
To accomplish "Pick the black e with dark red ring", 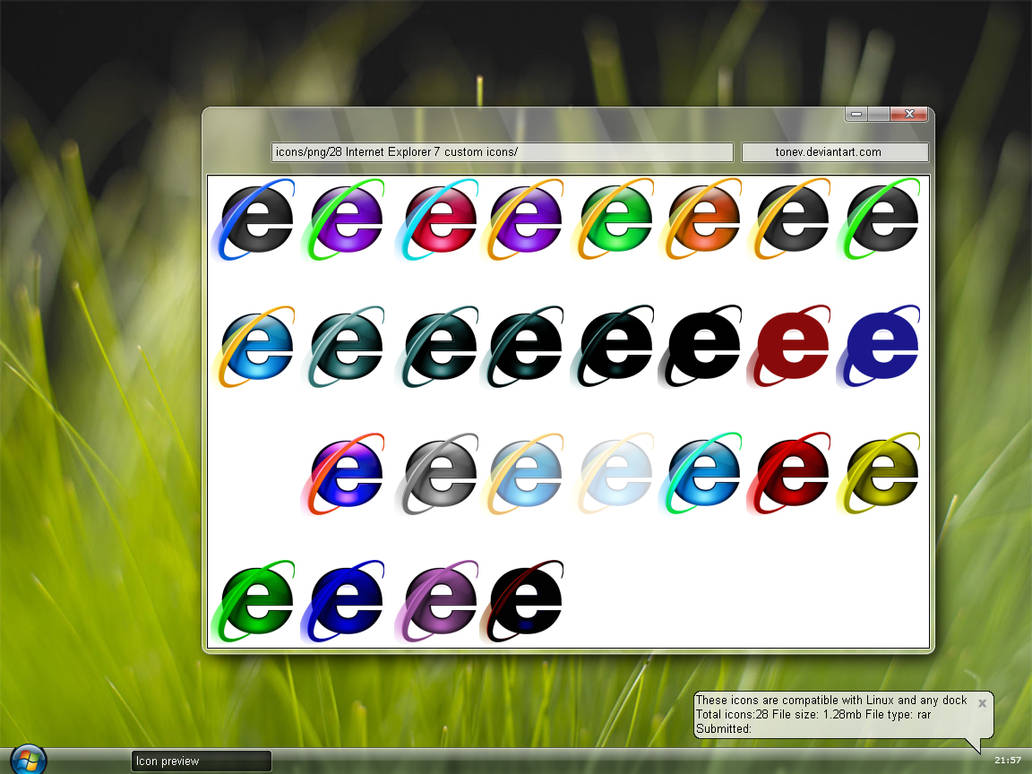I will point(525,601).
